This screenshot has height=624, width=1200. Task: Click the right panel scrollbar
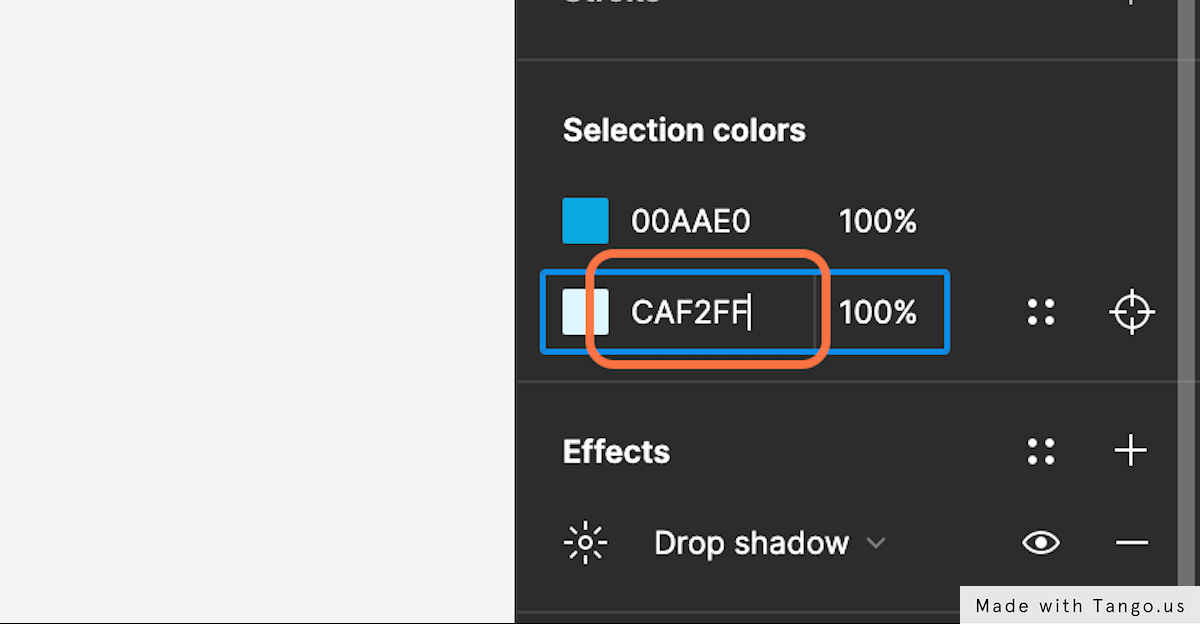1188,300
